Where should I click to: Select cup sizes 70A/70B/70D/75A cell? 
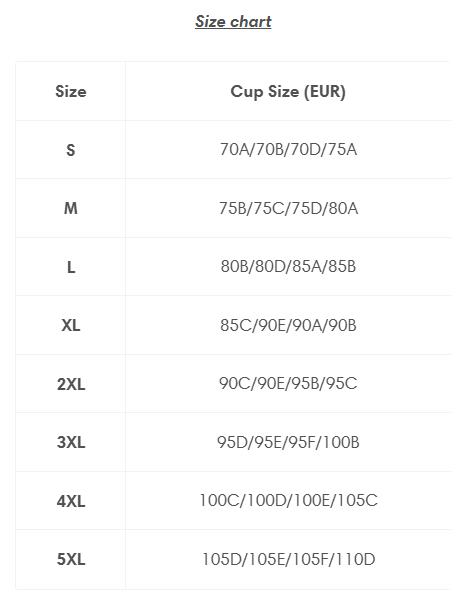(x=288, y=150)
